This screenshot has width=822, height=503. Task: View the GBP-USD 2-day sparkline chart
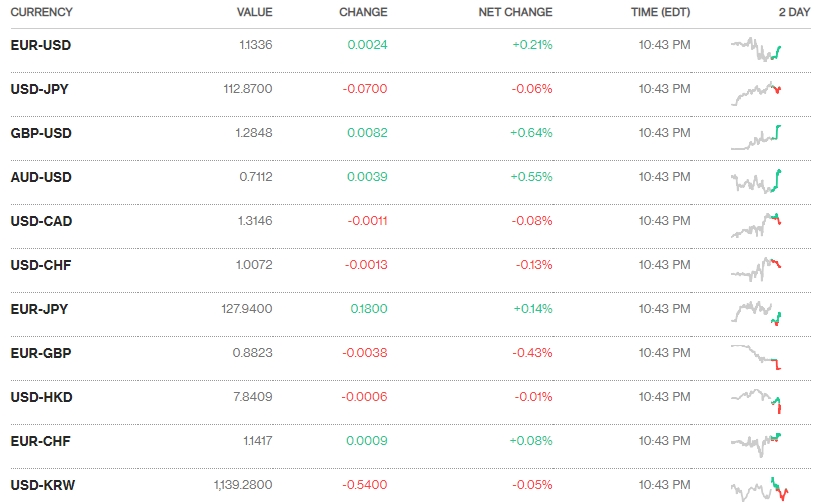757,137
